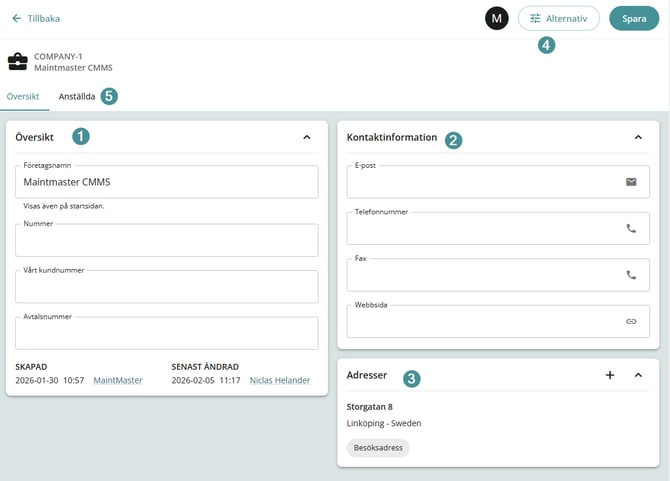This screenshot has width=670, height=481.
Task: Focus the Fax input field
Action: pyautogui.click(x=498, y=275)
